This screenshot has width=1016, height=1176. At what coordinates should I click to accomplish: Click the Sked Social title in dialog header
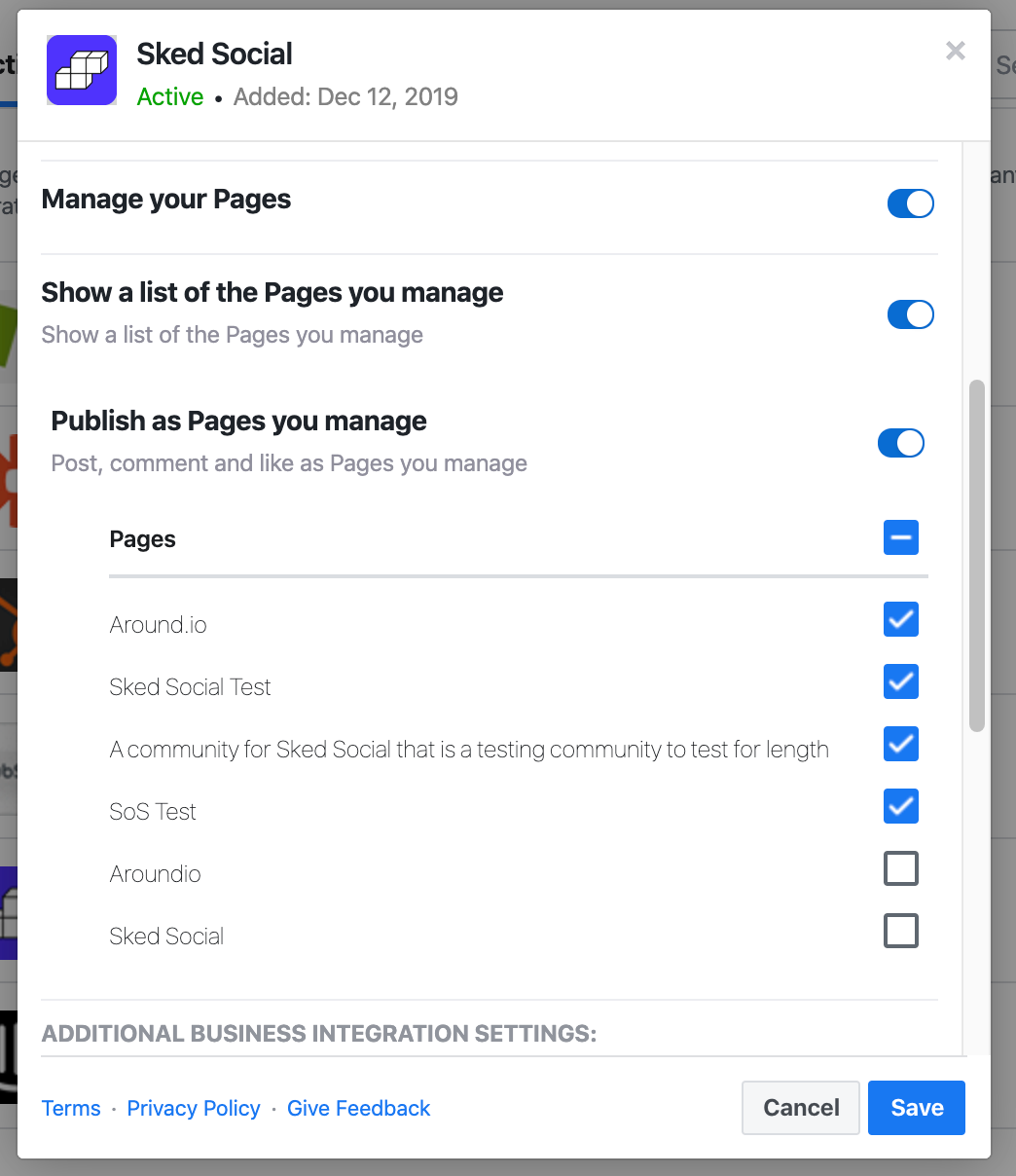pyautogui.click(x=214, y=54)
